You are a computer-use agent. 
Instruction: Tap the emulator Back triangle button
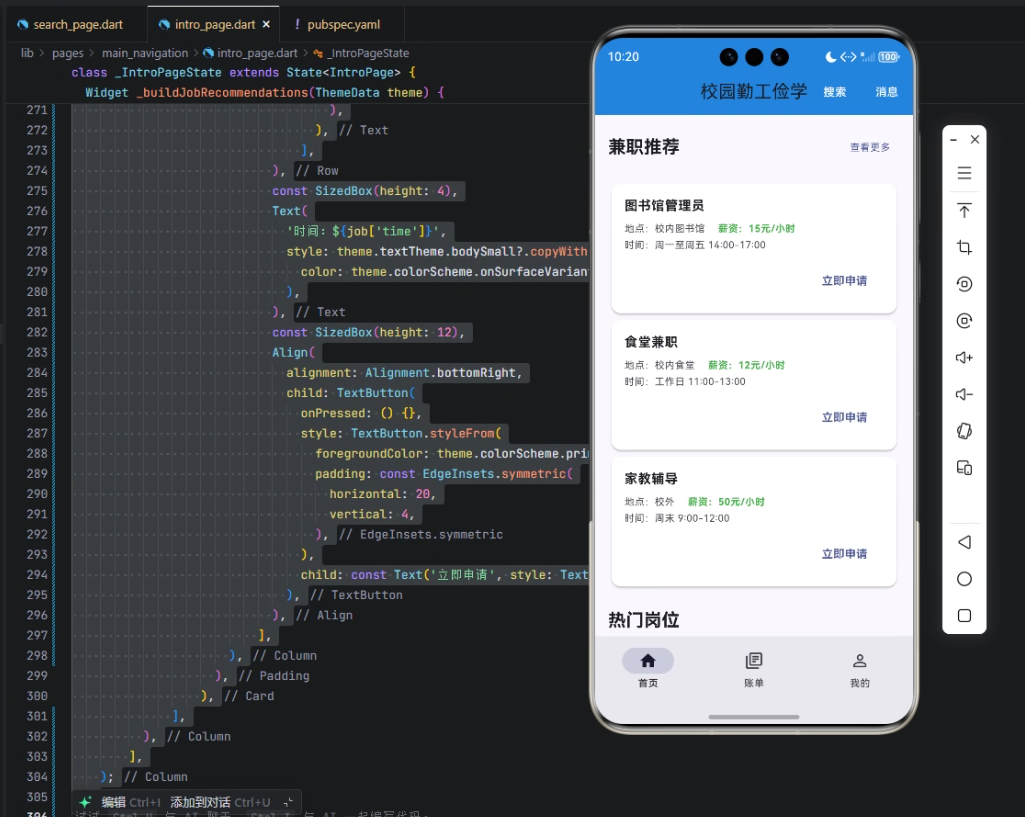(964, 542)
